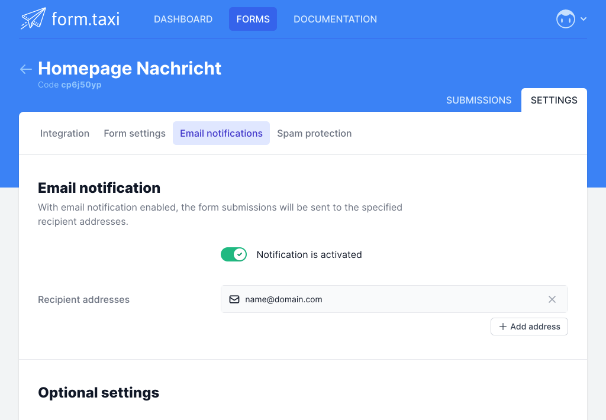Expand the account menu chevron
606x420 pixels.
[x=583, y=19]
